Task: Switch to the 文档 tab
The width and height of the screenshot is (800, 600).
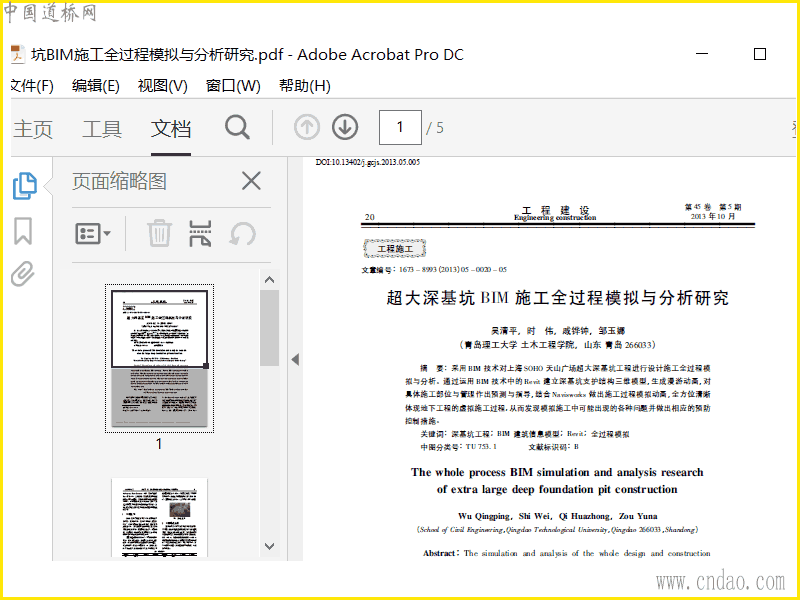Action: pyautogui.click(x=171, y=129)
